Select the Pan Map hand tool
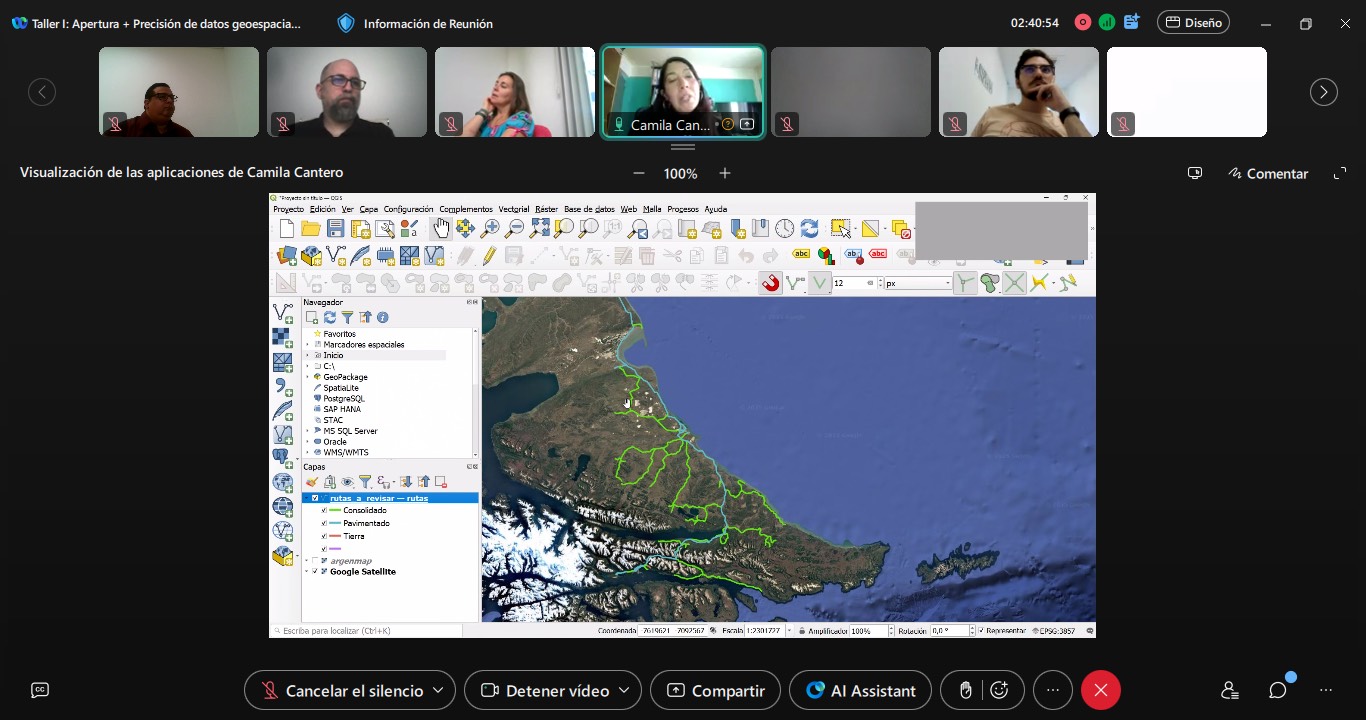The height and width of the screenshot is (720, 1366). tap(441, 229)
